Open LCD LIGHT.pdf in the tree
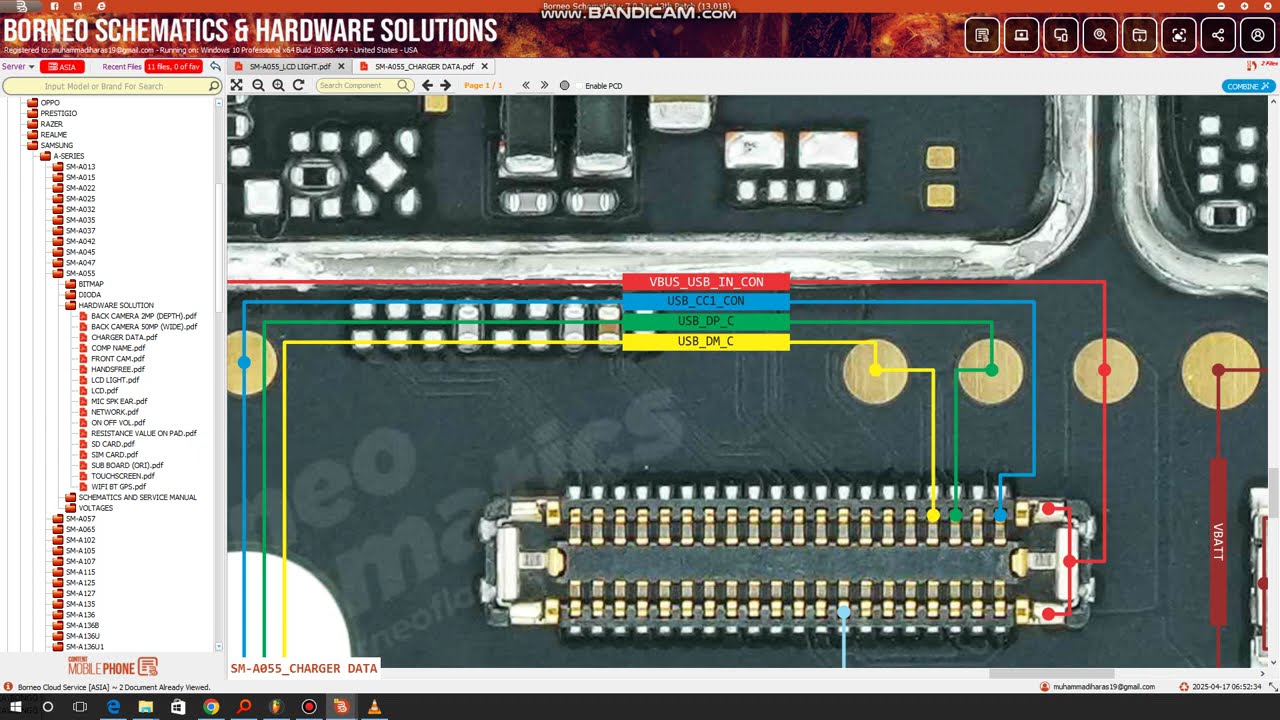 (x=115, y=380)
